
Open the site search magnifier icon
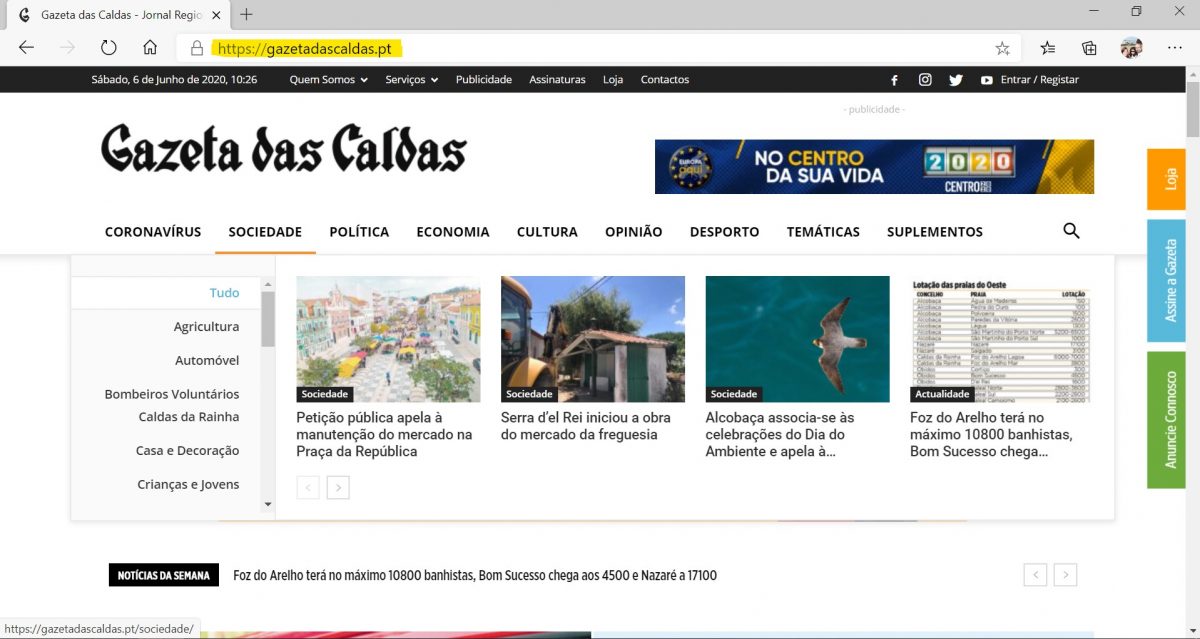(1070, 231)
